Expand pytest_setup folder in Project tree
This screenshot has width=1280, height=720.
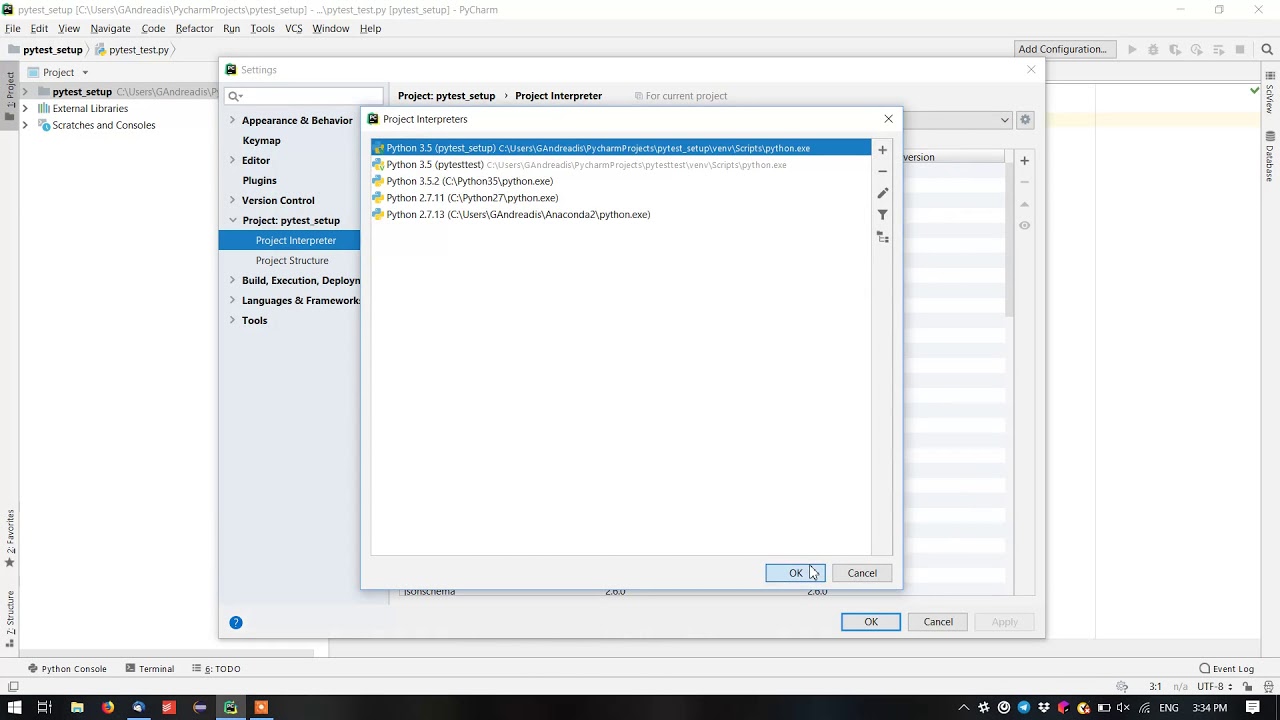pos(25,92)
